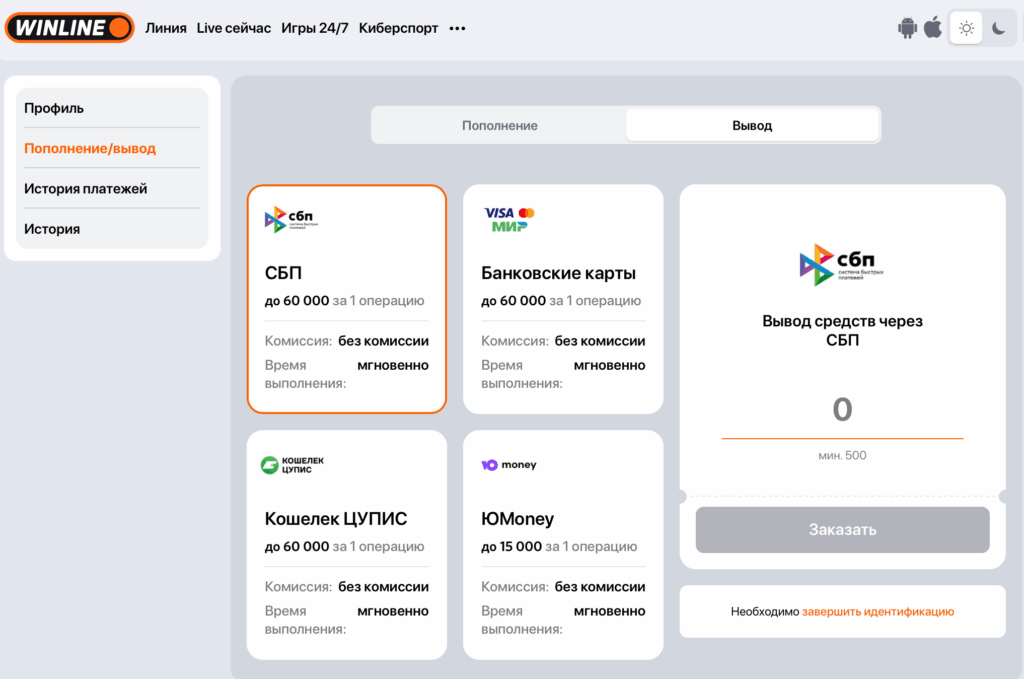Screen dimensions: 1024x679
Task: Open История платежей in sidebar
Action: pos(112,189)
